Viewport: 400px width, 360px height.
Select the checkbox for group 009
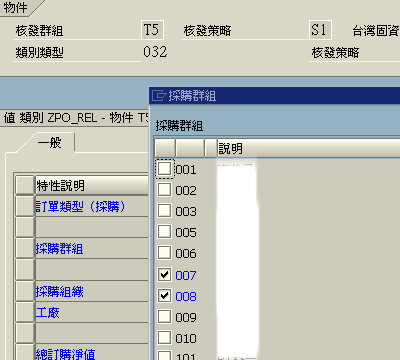pyautogui.click(x=164, y=316)
